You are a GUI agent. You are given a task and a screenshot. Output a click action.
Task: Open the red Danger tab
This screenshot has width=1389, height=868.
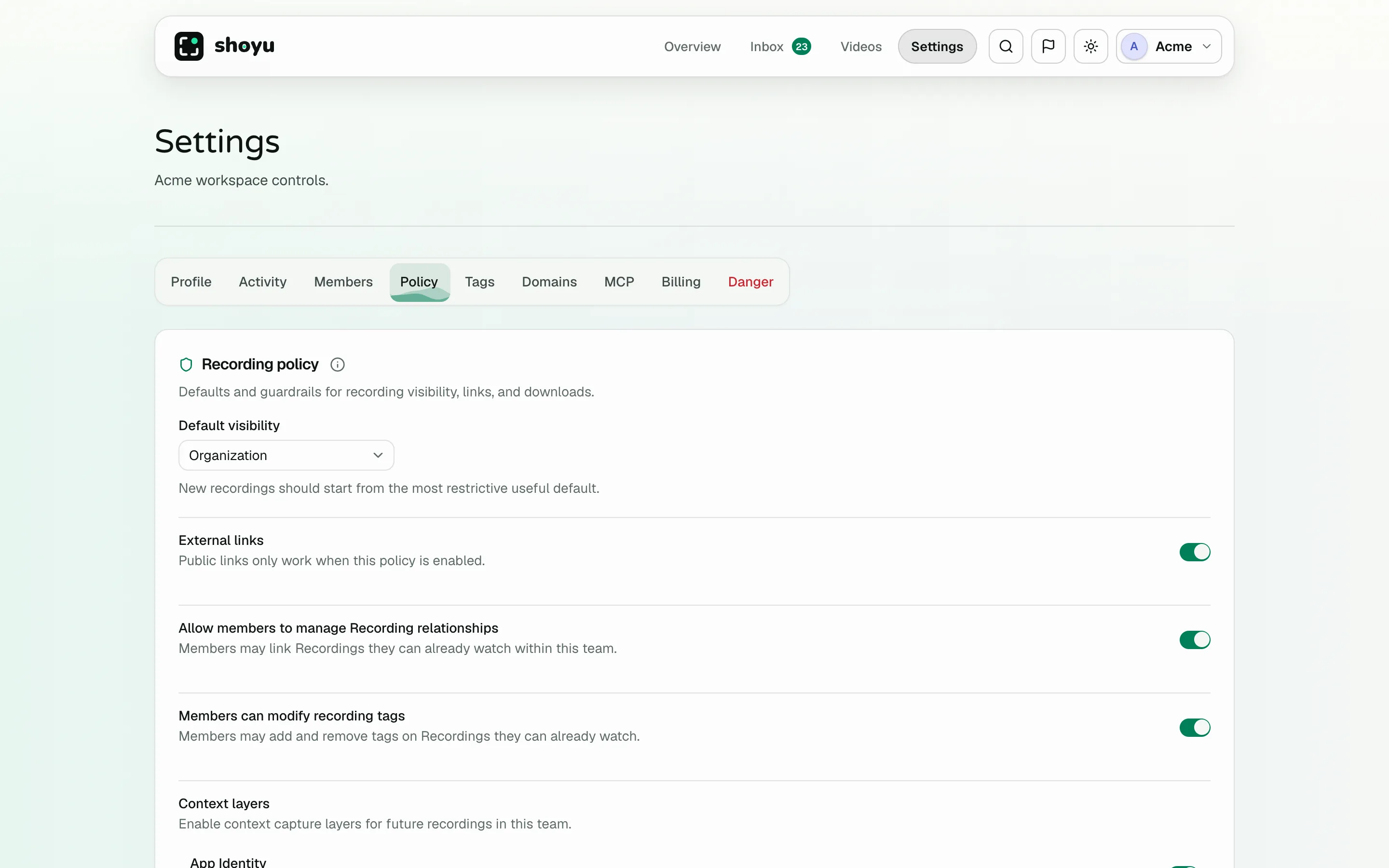pyautogui.click(x=750, y=282)
